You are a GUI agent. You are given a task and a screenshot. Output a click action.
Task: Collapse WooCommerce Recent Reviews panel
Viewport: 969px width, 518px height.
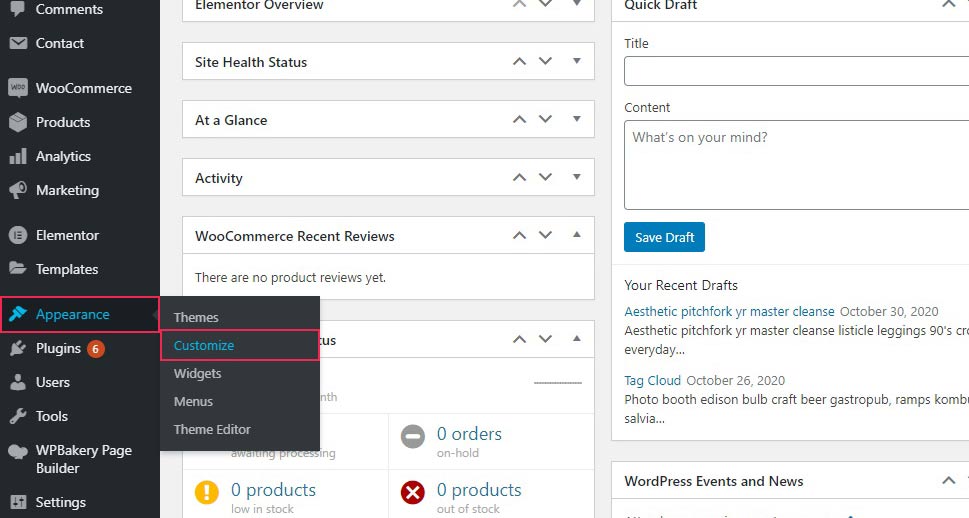577,235
